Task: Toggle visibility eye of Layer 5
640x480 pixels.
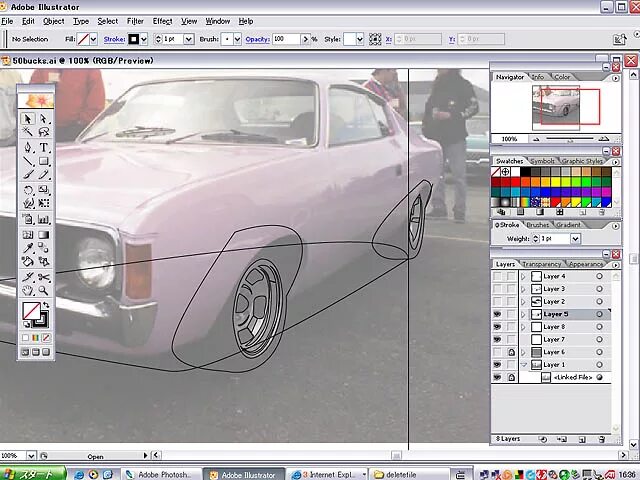Action: click(497, 314)
